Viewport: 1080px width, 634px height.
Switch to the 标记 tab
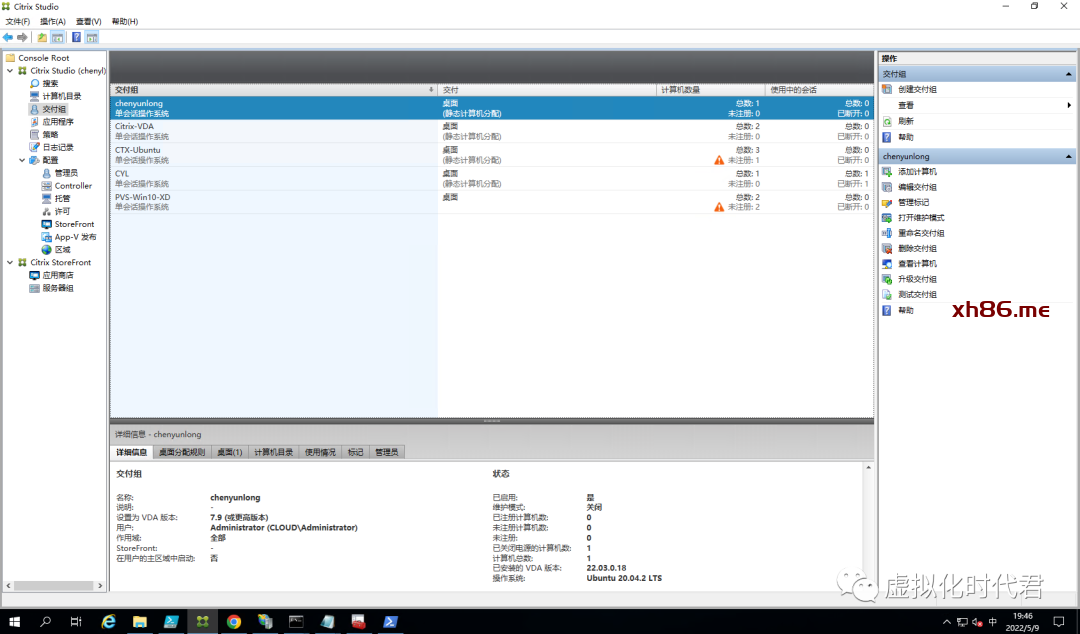coord(355,452)
